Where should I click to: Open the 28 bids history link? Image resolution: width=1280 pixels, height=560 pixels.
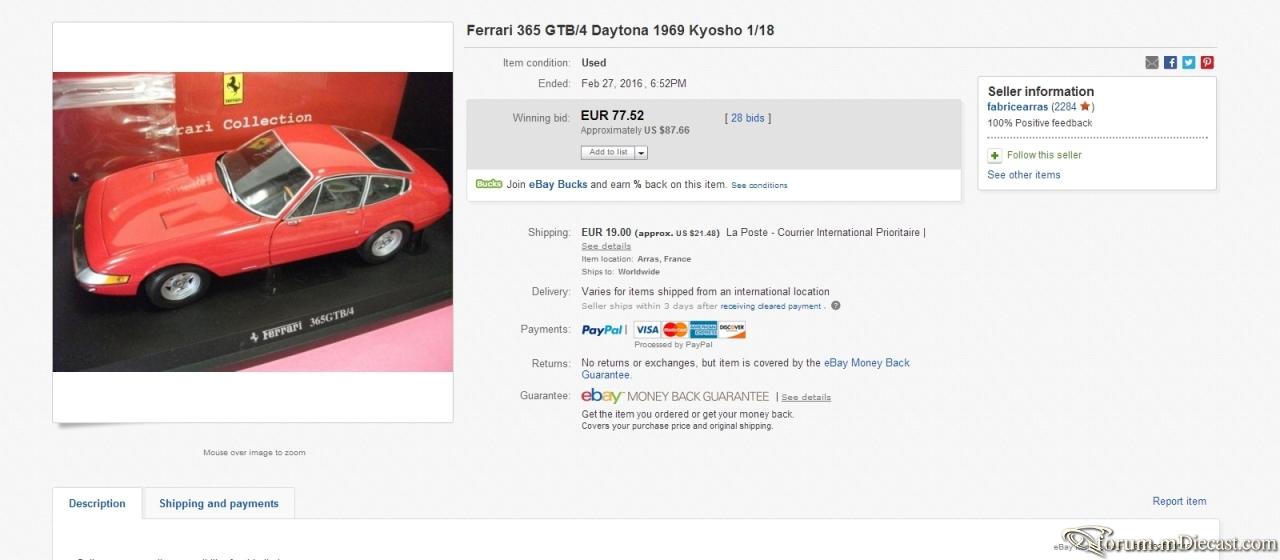[748, 118]
